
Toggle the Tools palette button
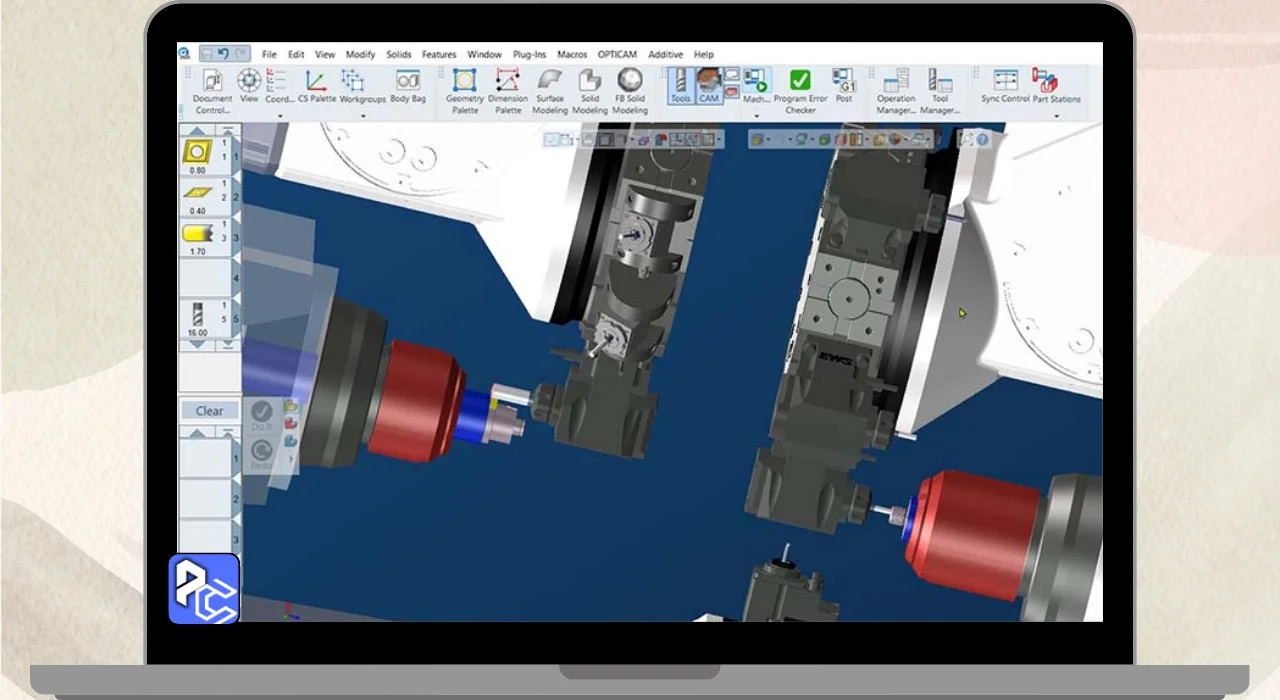[x=680, y=85]
